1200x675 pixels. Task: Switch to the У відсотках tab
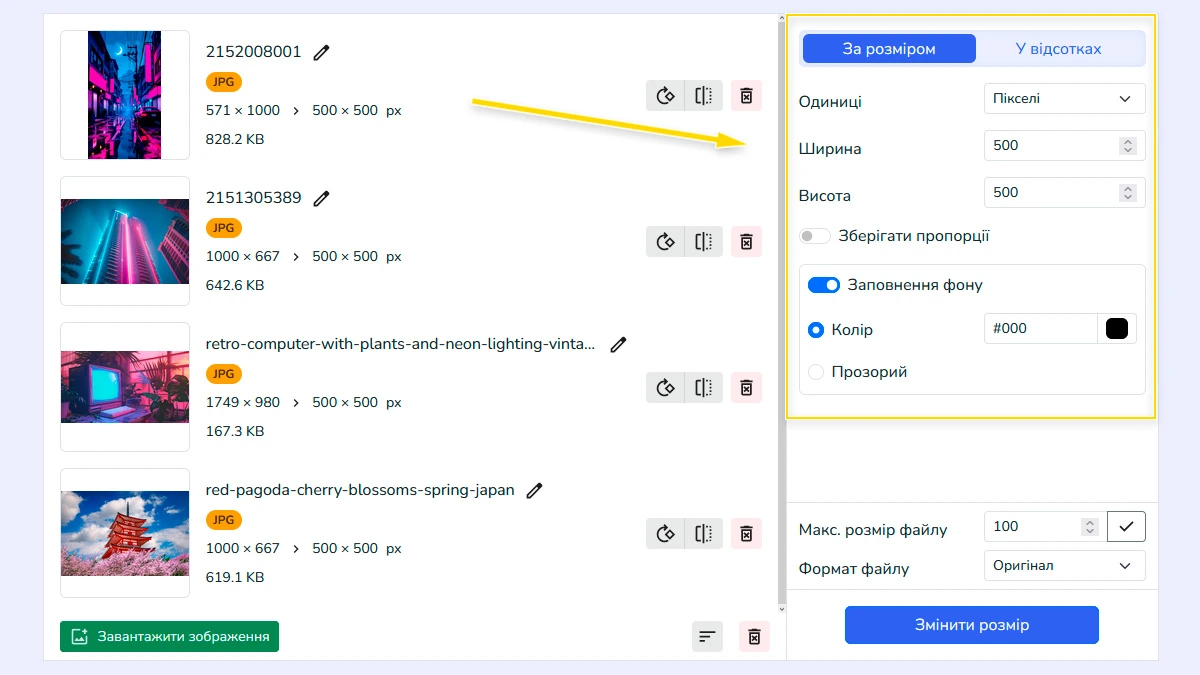point(1058,49)
